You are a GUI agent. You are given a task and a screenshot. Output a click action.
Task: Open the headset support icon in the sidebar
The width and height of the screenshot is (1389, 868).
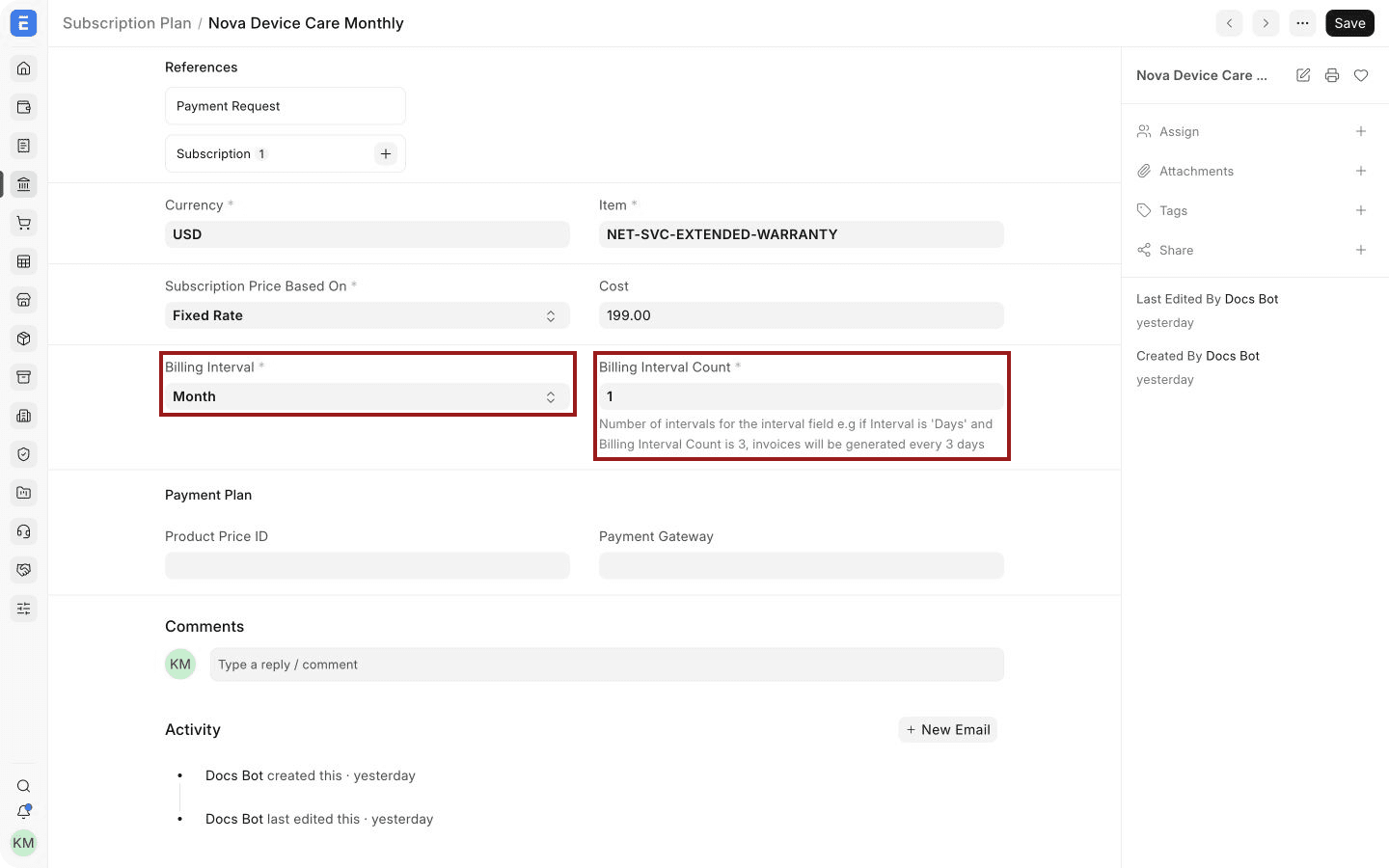[24, 531]
